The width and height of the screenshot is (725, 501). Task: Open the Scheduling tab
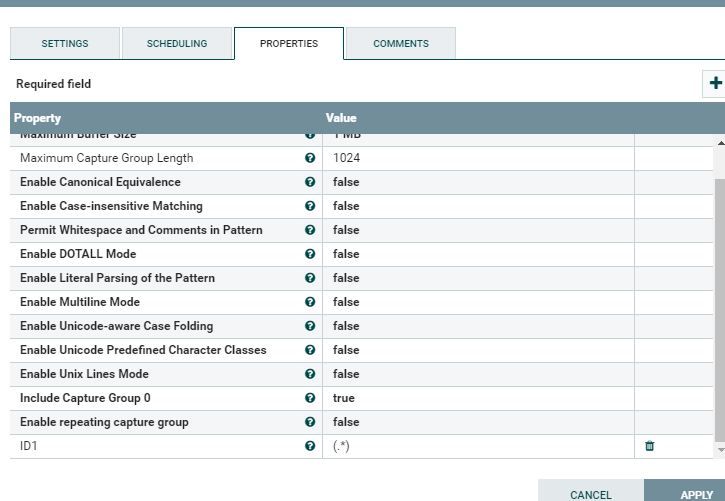point(177,44)
